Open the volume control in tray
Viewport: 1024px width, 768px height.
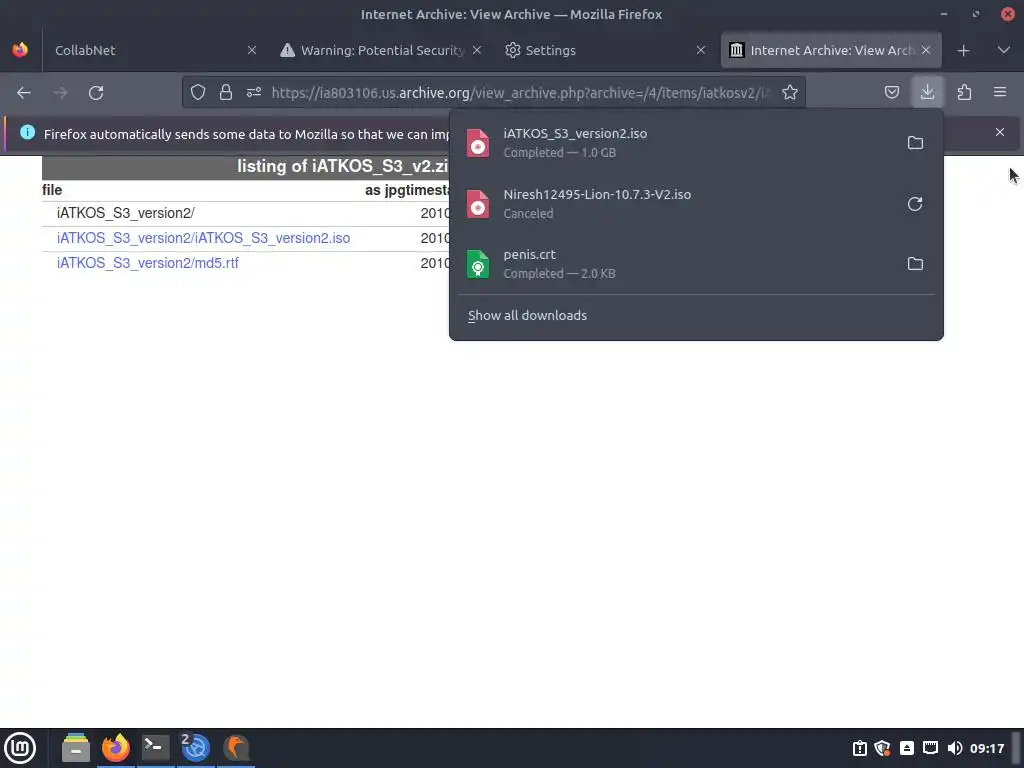coord(954,748)
